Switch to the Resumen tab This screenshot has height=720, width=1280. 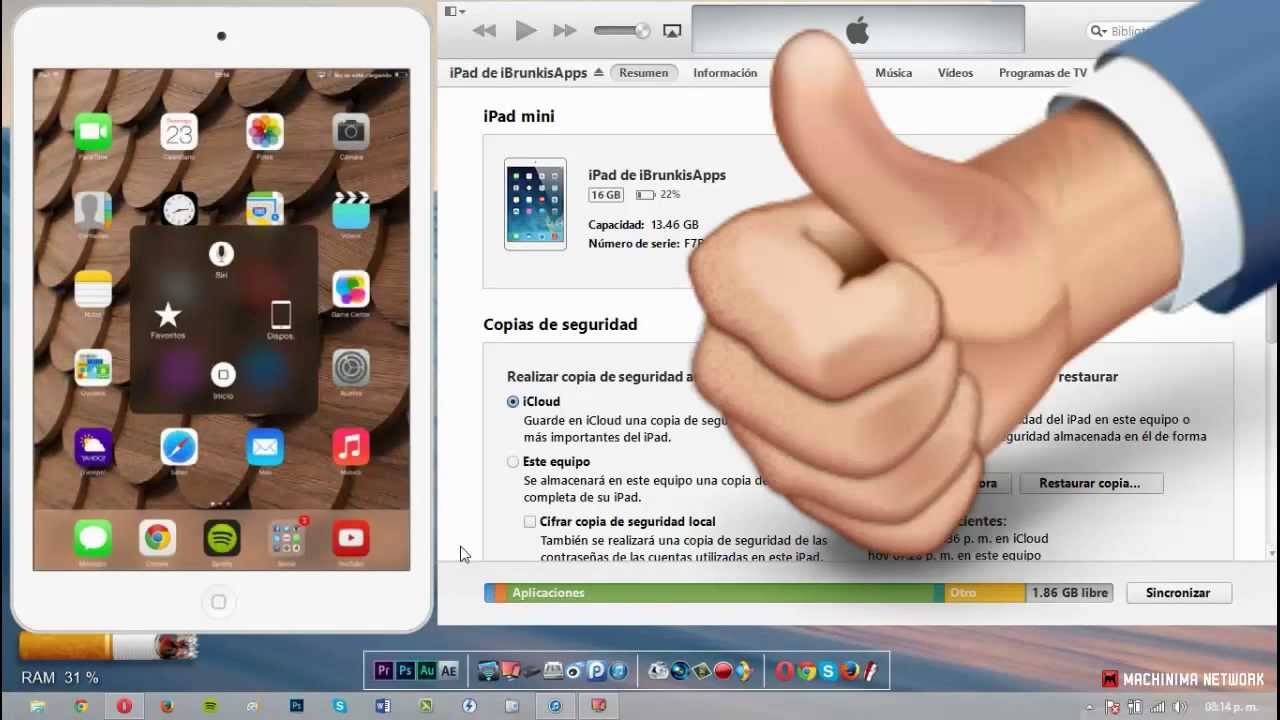coord(643,73)
